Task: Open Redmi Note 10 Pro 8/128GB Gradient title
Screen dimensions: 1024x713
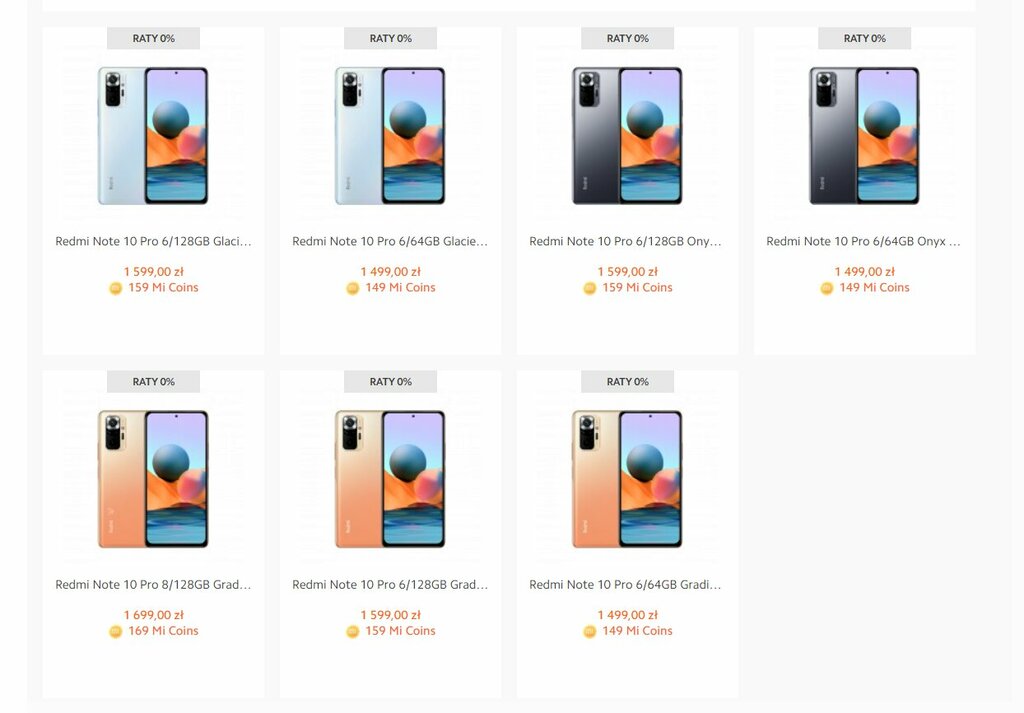Action: coord(153,584)
